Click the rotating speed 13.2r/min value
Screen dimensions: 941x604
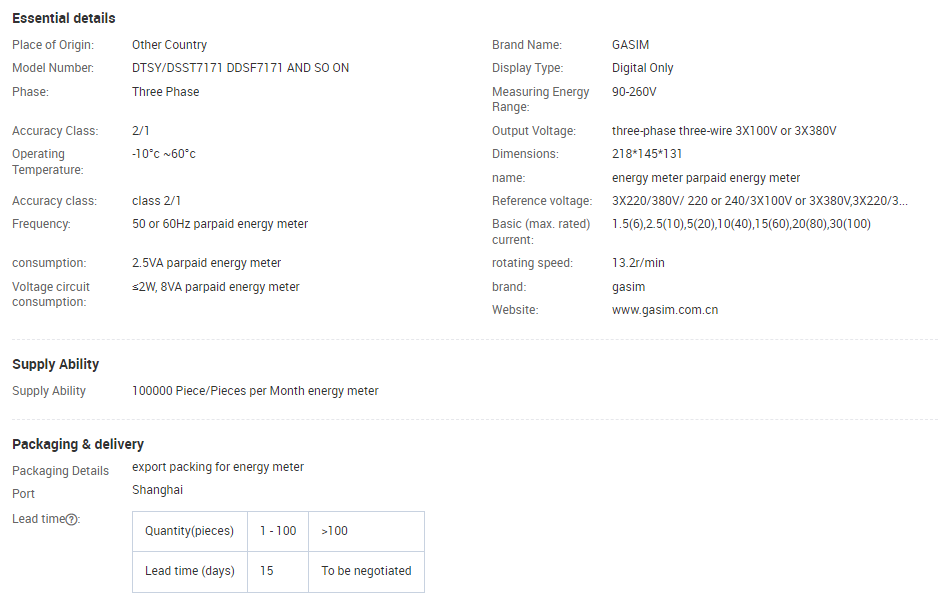(x=638, y=263)
